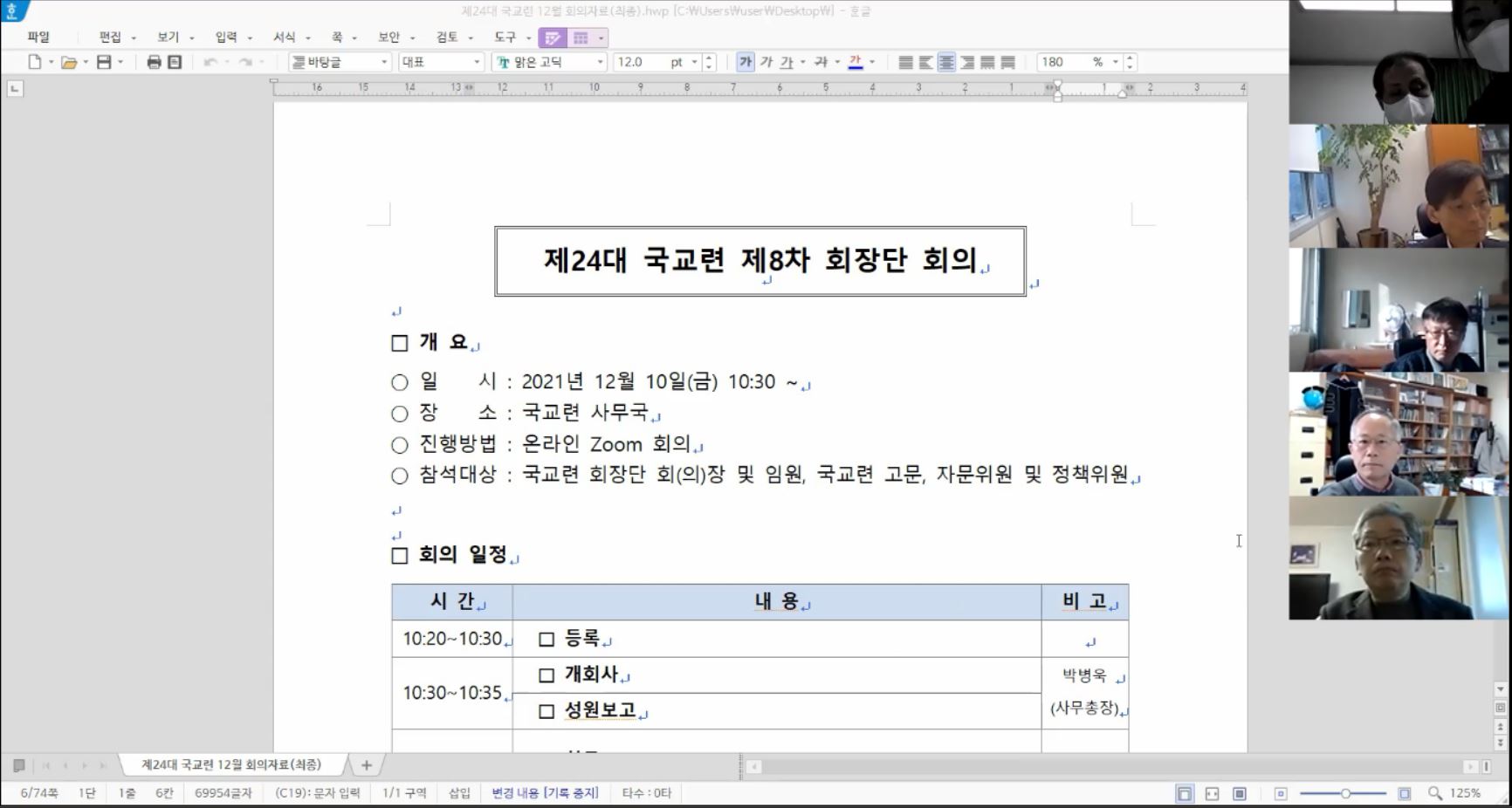Click the New Document icon
The height and width of the screenshot is (808, 1512).
point(35,62)
